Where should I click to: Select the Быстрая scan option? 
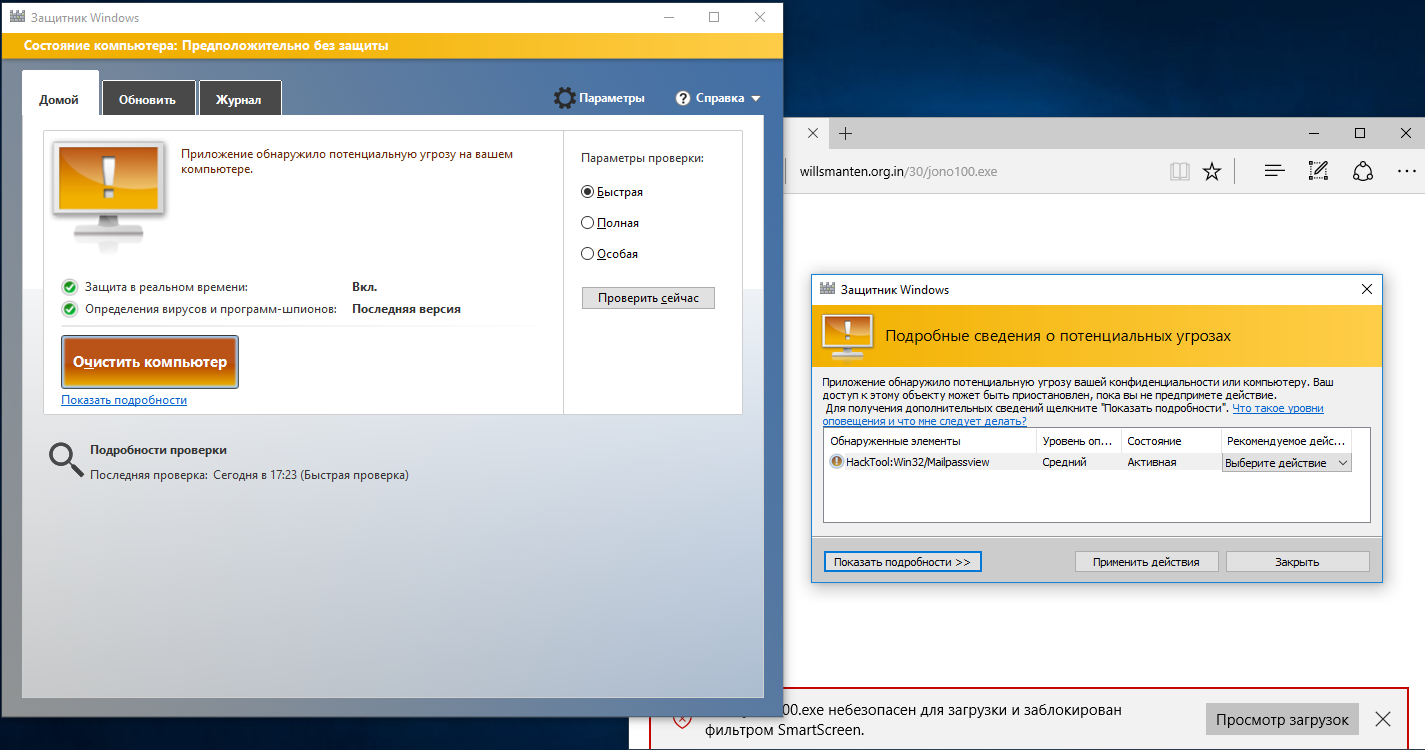[588, 192]
